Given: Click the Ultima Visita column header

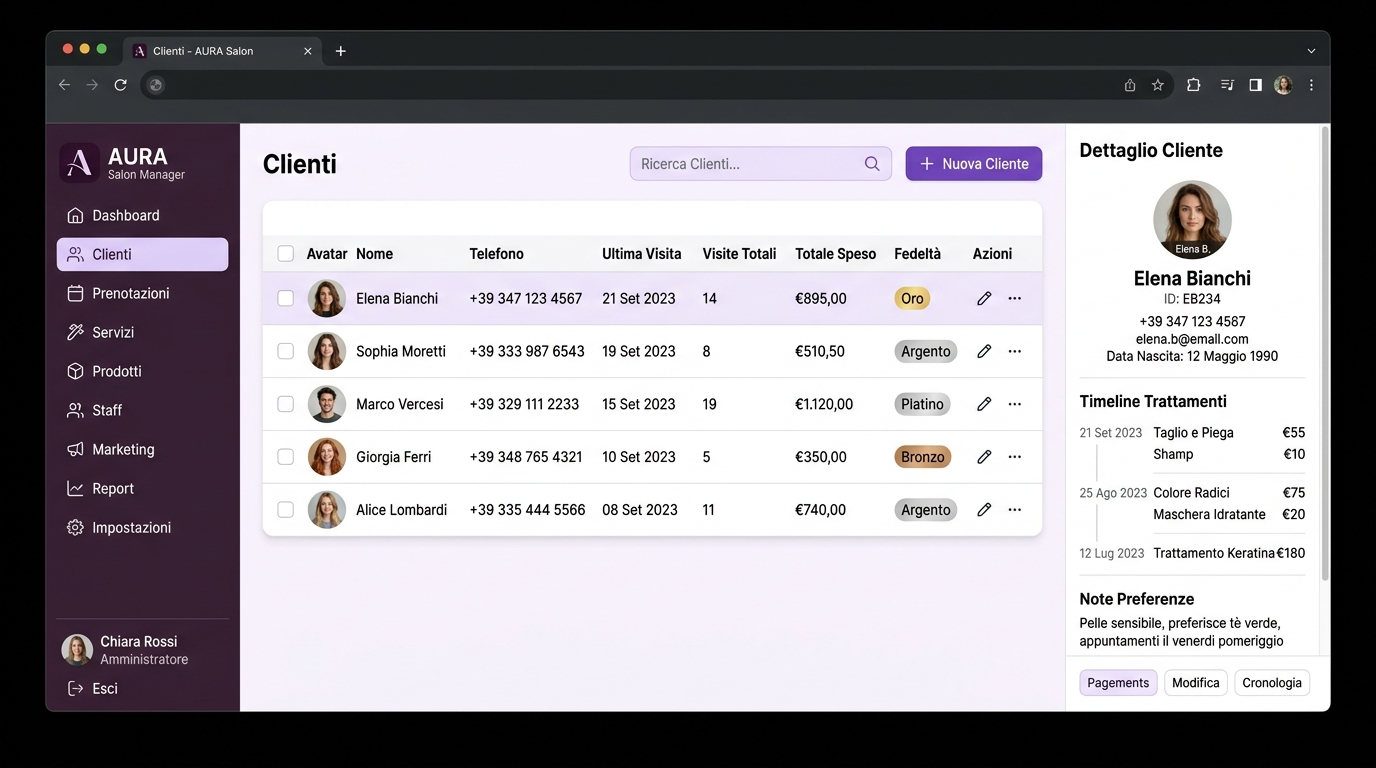Looking at the screenshot, I should pos(642,254).
